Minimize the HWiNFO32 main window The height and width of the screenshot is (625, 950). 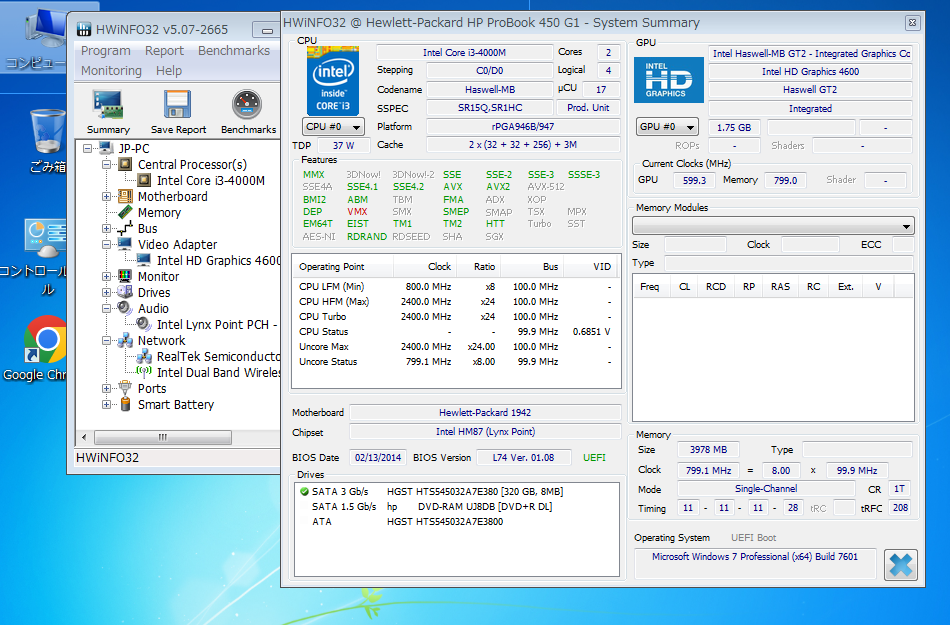point(267,30)
